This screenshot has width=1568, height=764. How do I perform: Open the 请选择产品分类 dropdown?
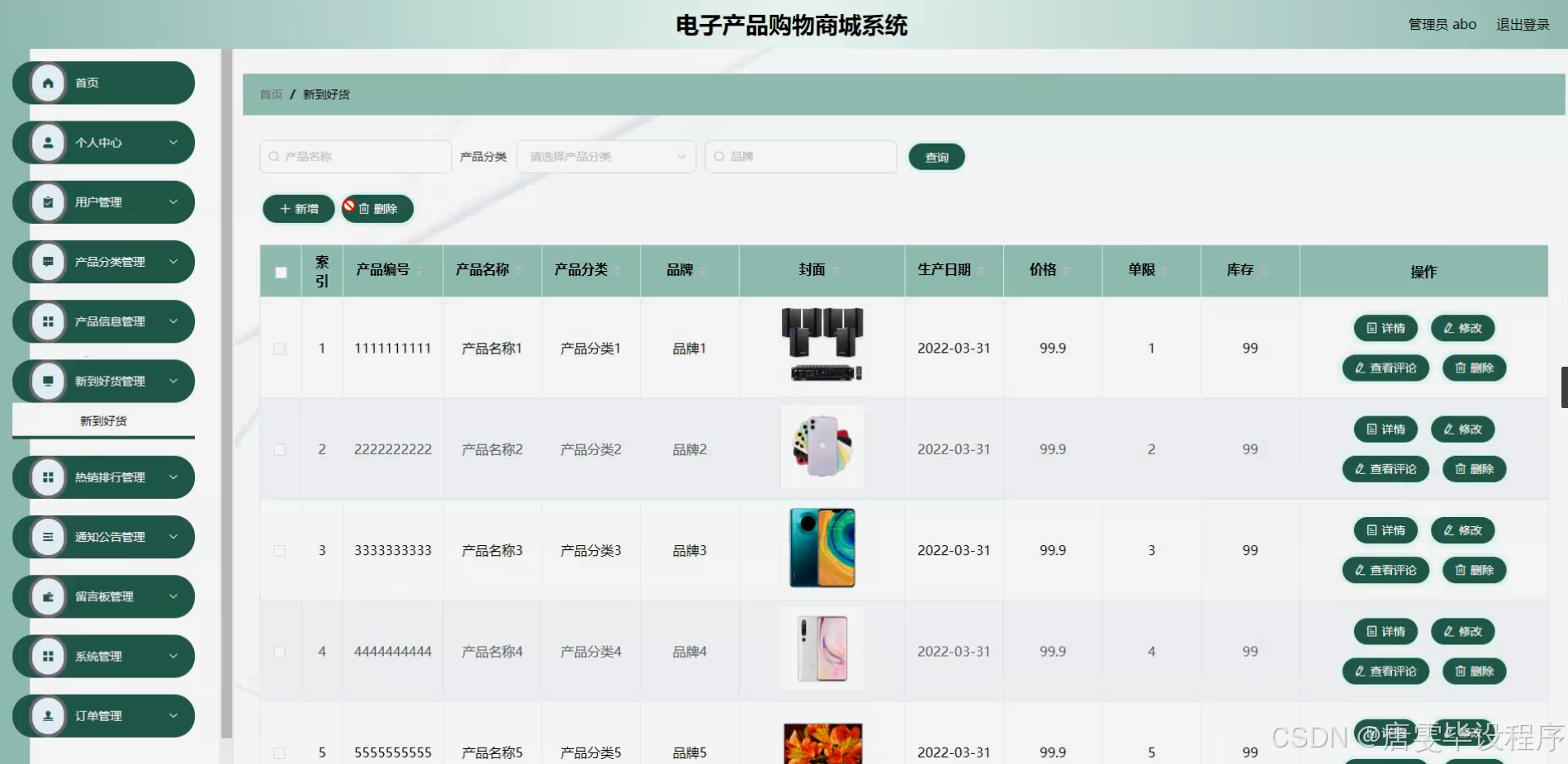click(x=606, y=156)
